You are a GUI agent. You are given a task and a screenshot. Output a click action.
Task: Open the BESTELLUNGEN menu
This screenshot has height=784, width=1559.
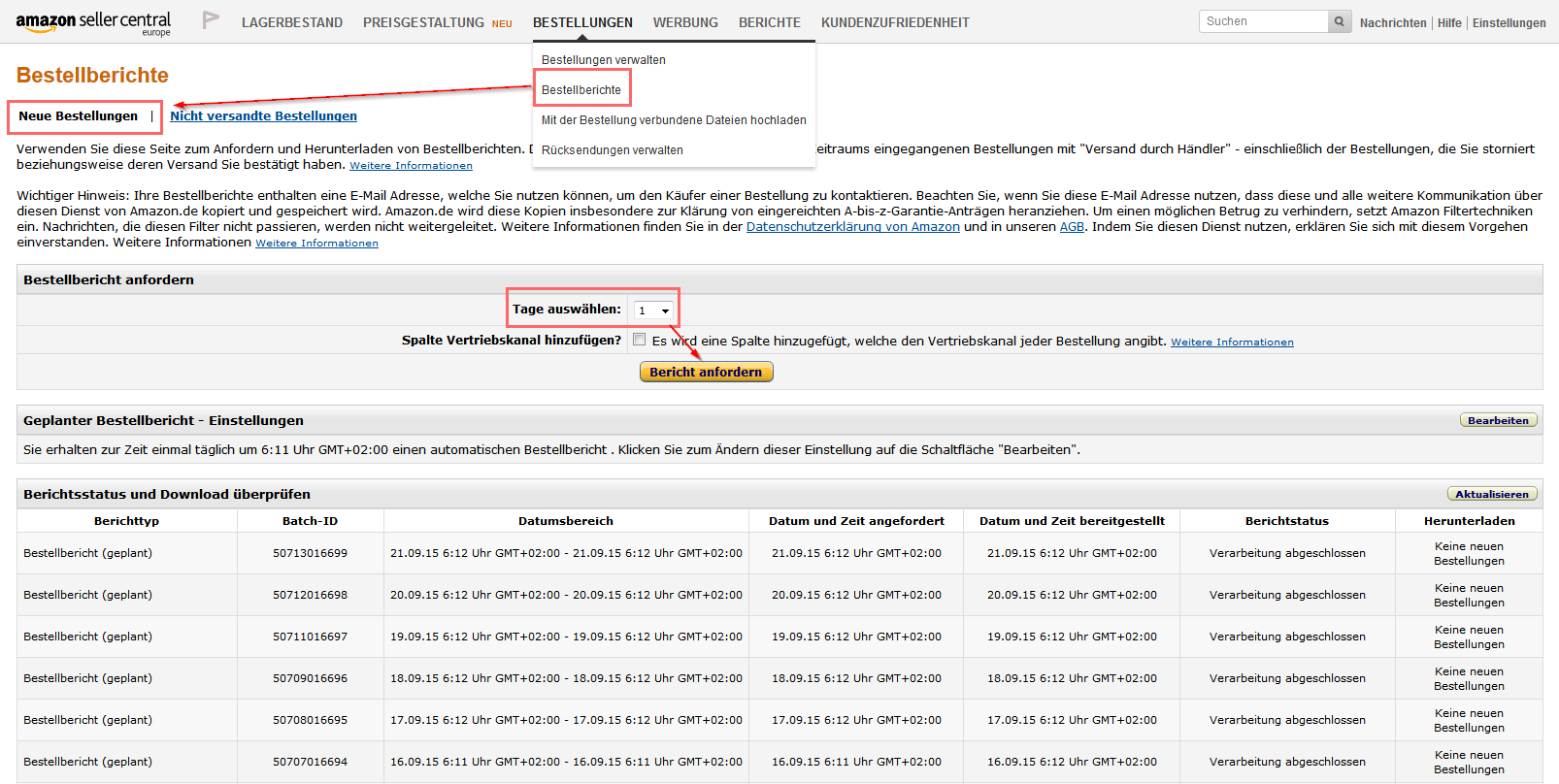[x=582, y=22]
